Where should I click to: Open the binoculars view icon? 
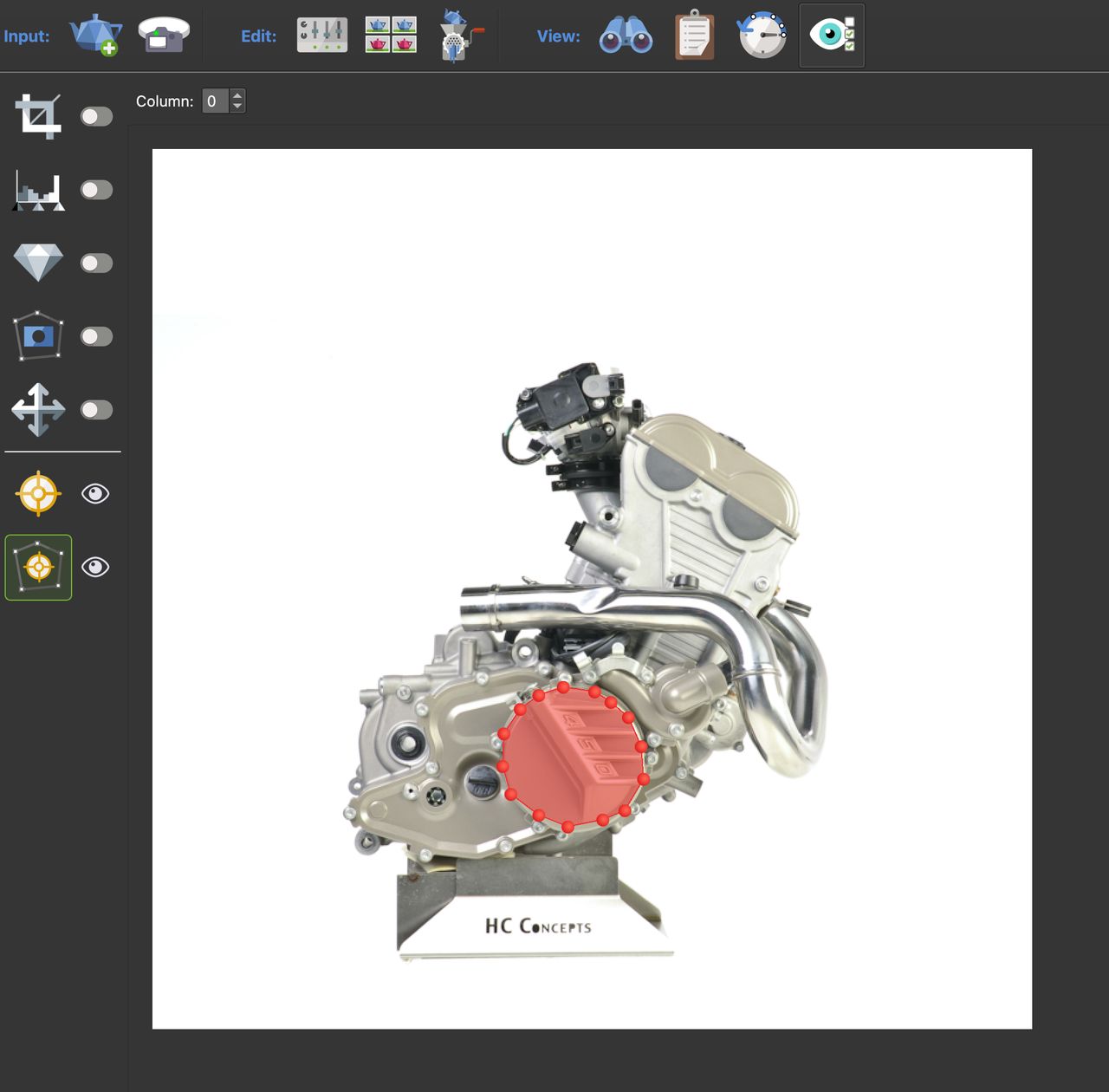click(626, 36)
